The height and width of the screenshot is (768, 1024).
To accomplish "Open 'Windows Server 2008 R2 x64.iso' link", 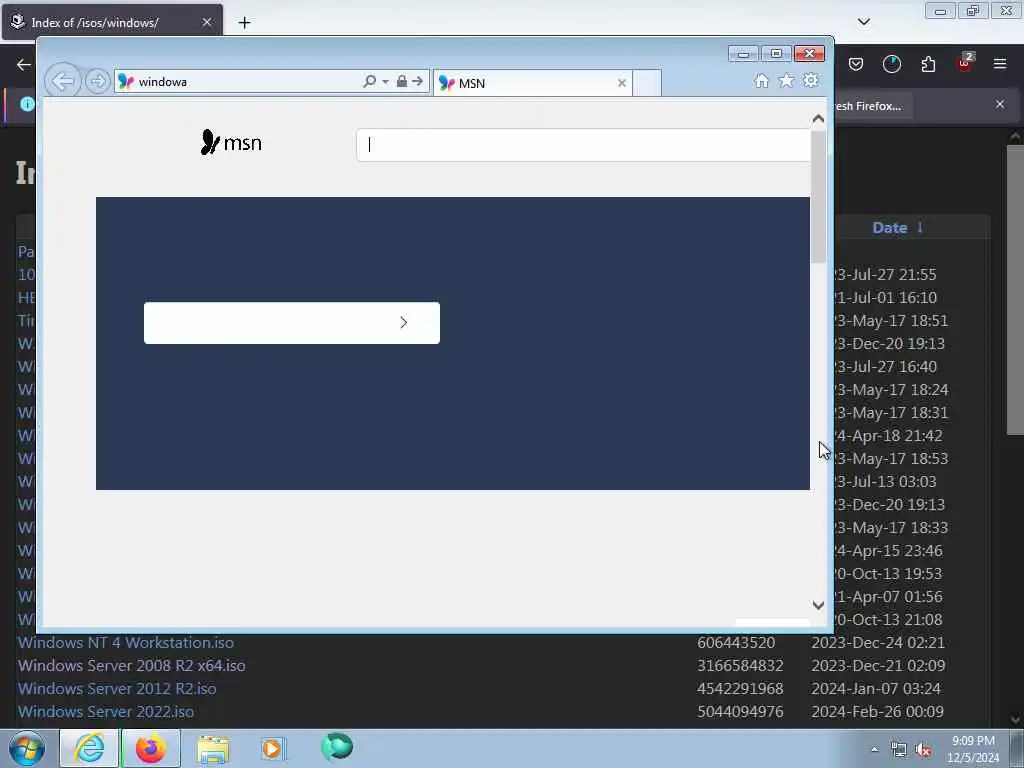I will point(131,665).
